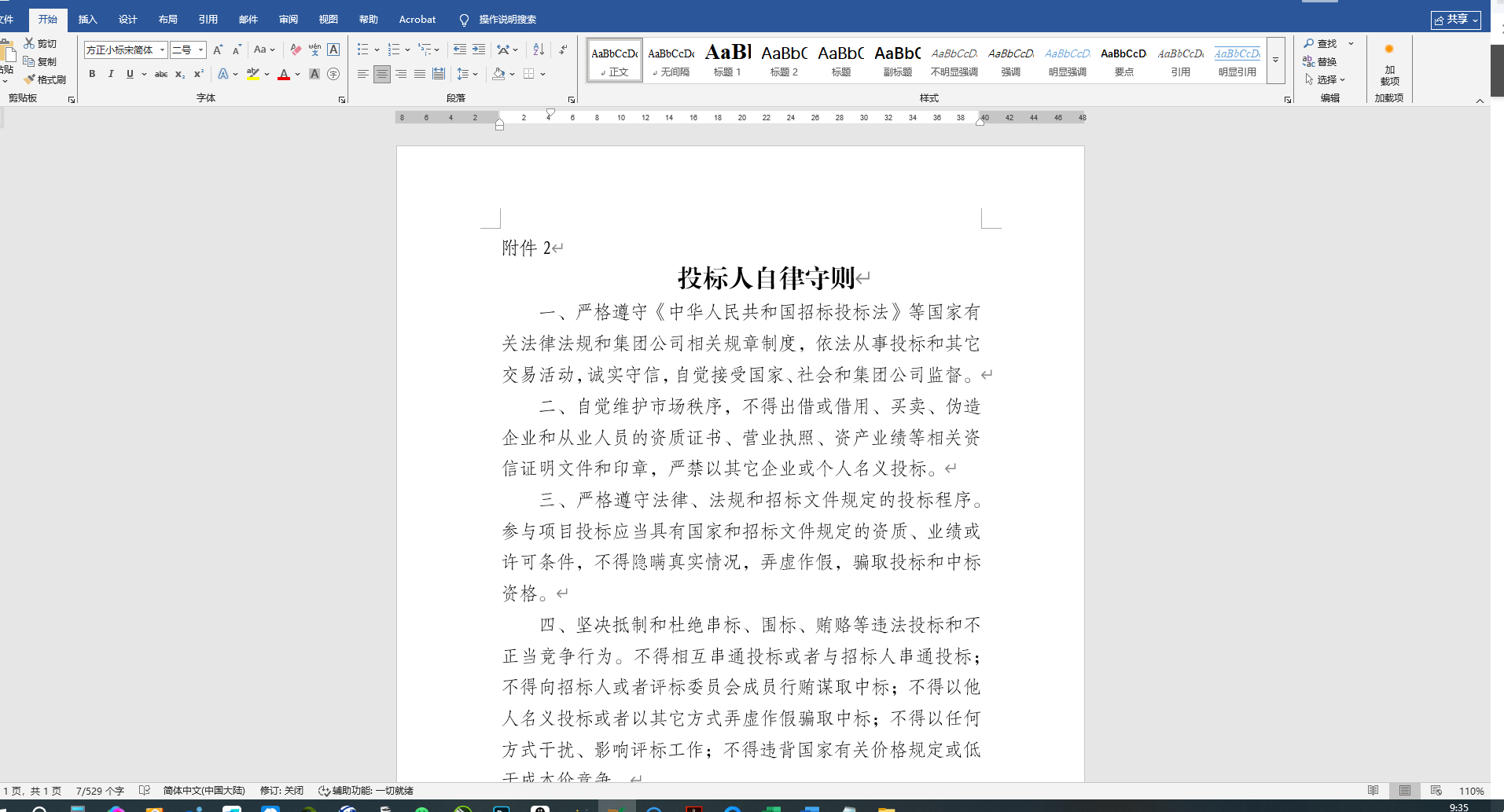Image resolution: width=1504 pixels, height=812 pixels.
Task: Expand the bullet list dropdown arrow
Action: (377, 50)
